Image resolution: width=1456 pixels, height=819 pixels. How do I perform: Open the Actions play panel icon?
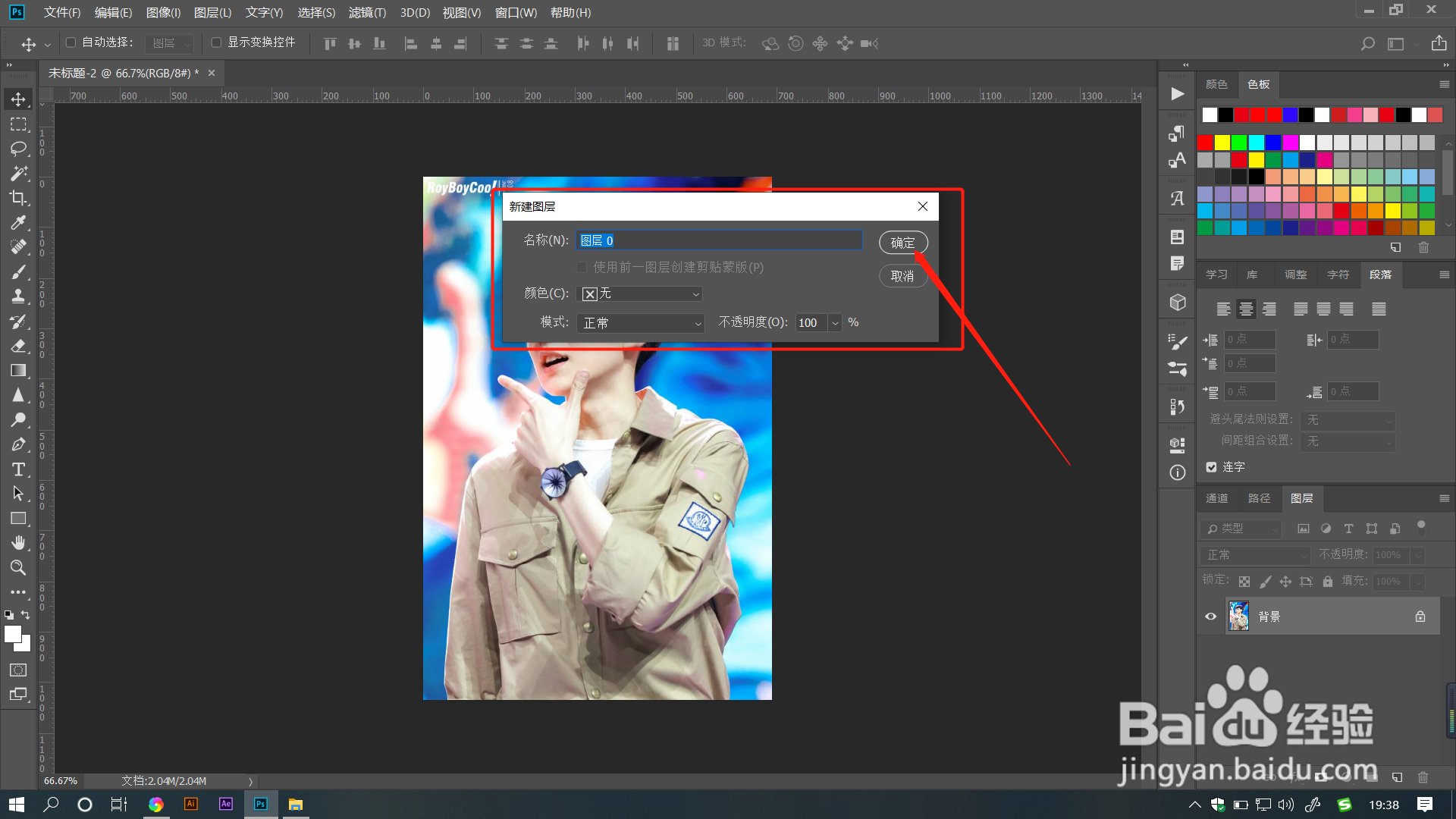coord(1177,94)
